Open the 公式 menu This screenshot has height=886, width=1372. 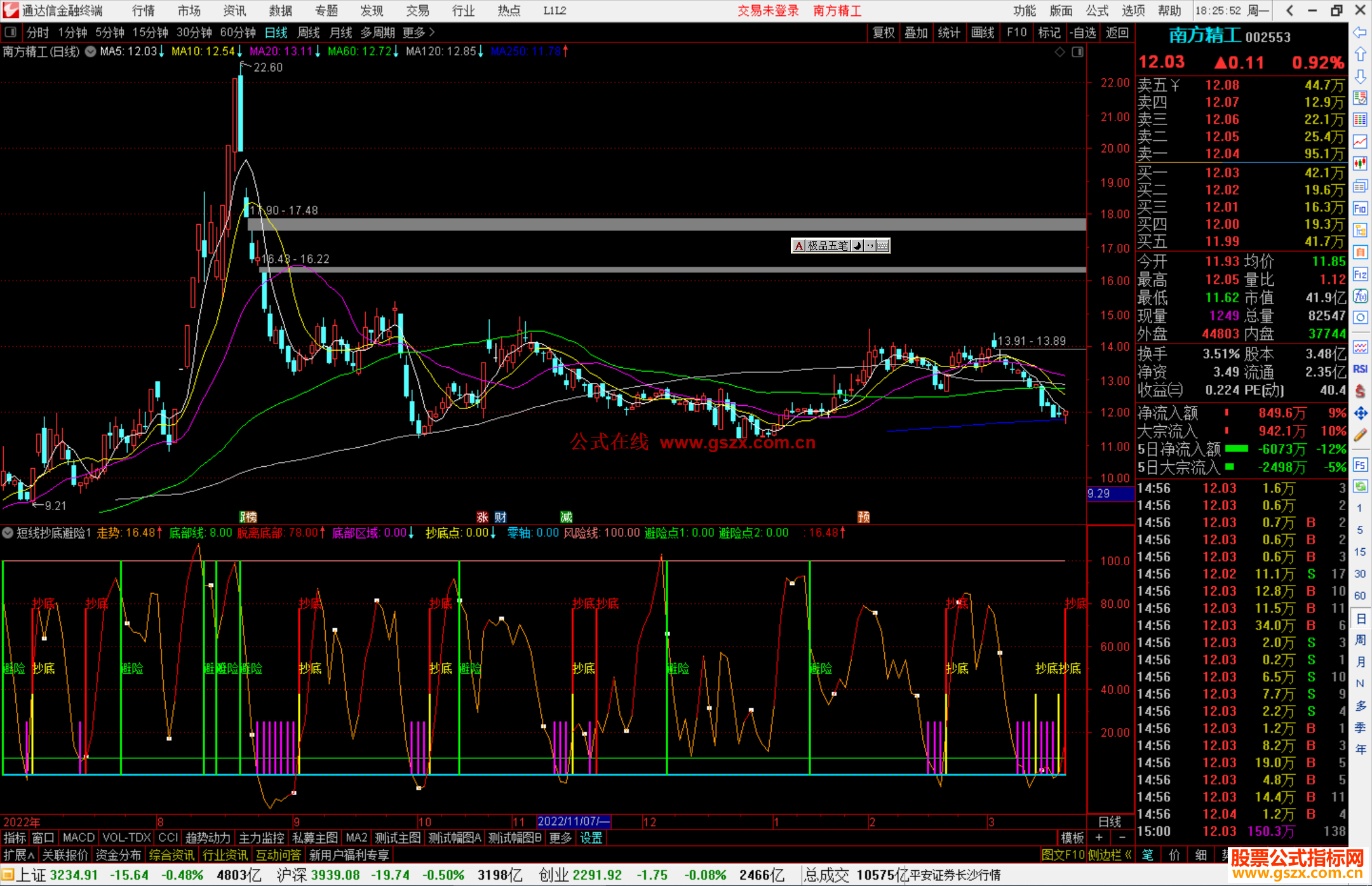1096,10
